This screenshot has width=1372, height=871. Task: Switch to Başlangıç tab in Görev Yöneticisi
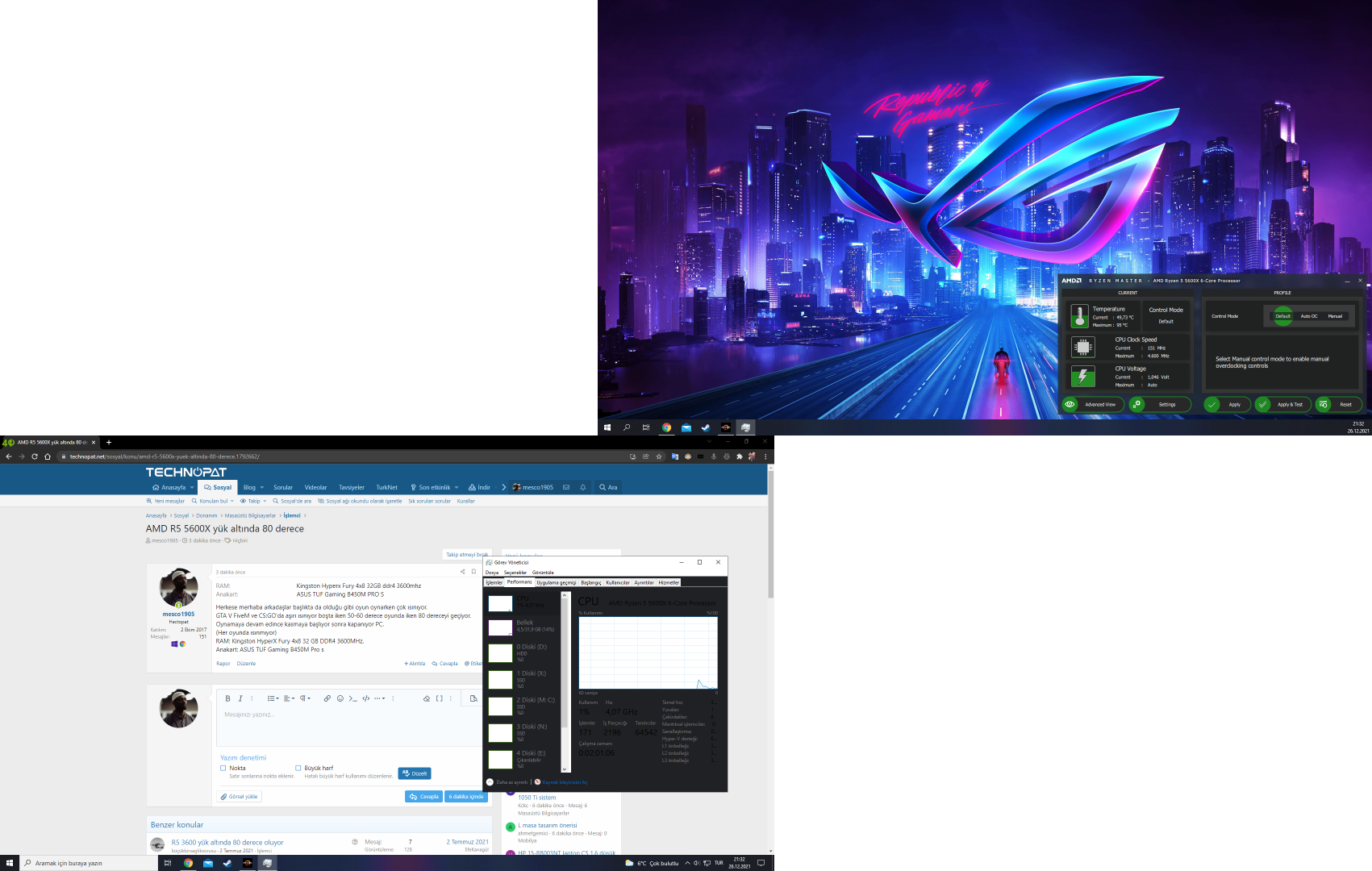[x=591, y=582]
